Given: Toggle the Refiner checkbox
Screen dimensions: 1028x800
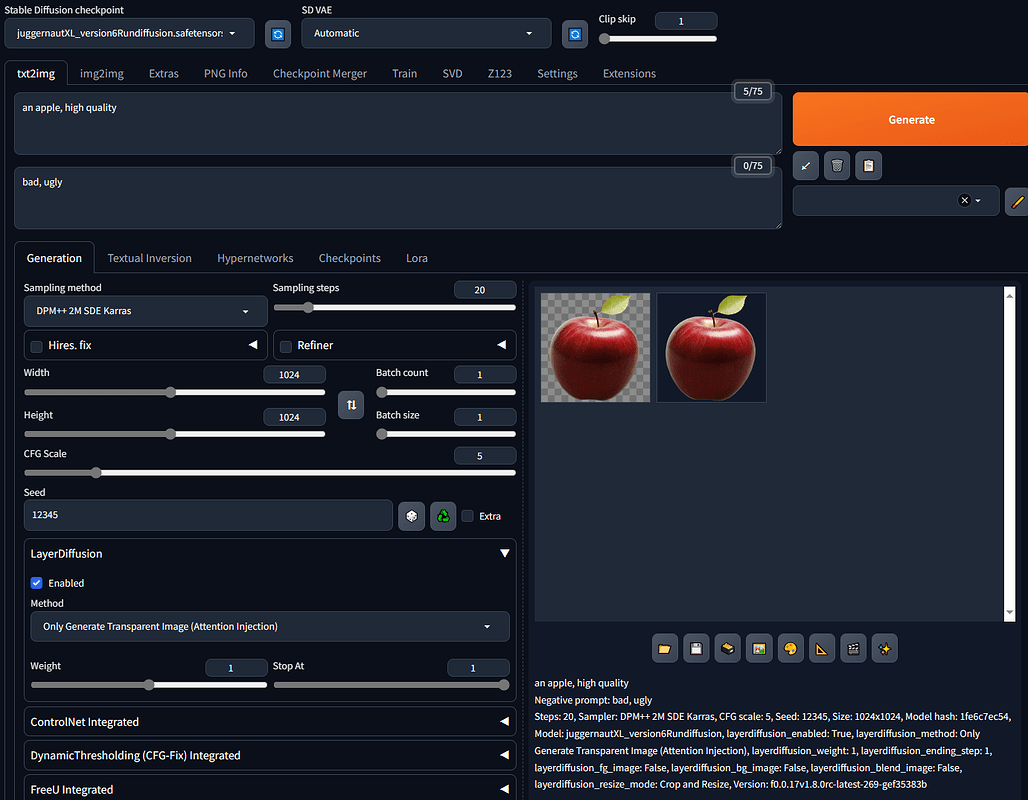Looking at the screenshot, I should point(286,346).
